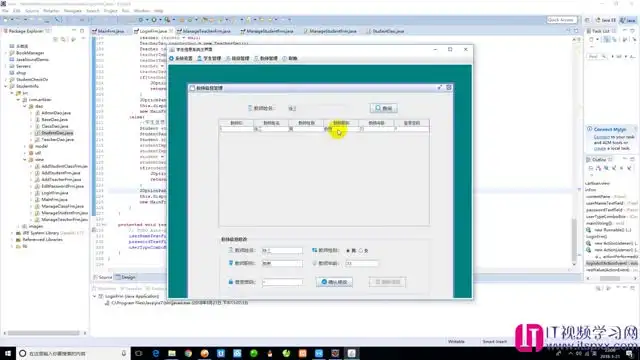Screen dimensions: 640x360
Task: Select AdminDao.java in Package Explorer
Action: [x=56, y=113]
